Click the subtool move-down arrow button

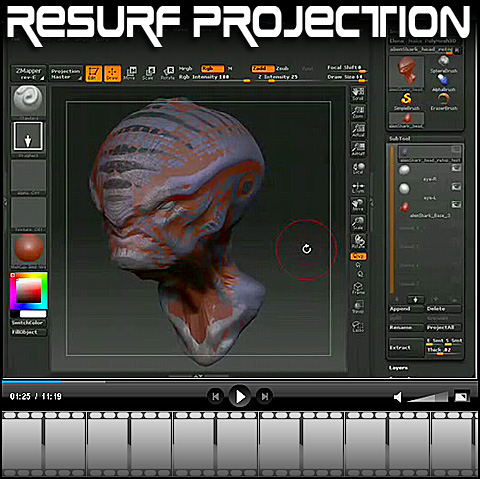tap(416, 299)
